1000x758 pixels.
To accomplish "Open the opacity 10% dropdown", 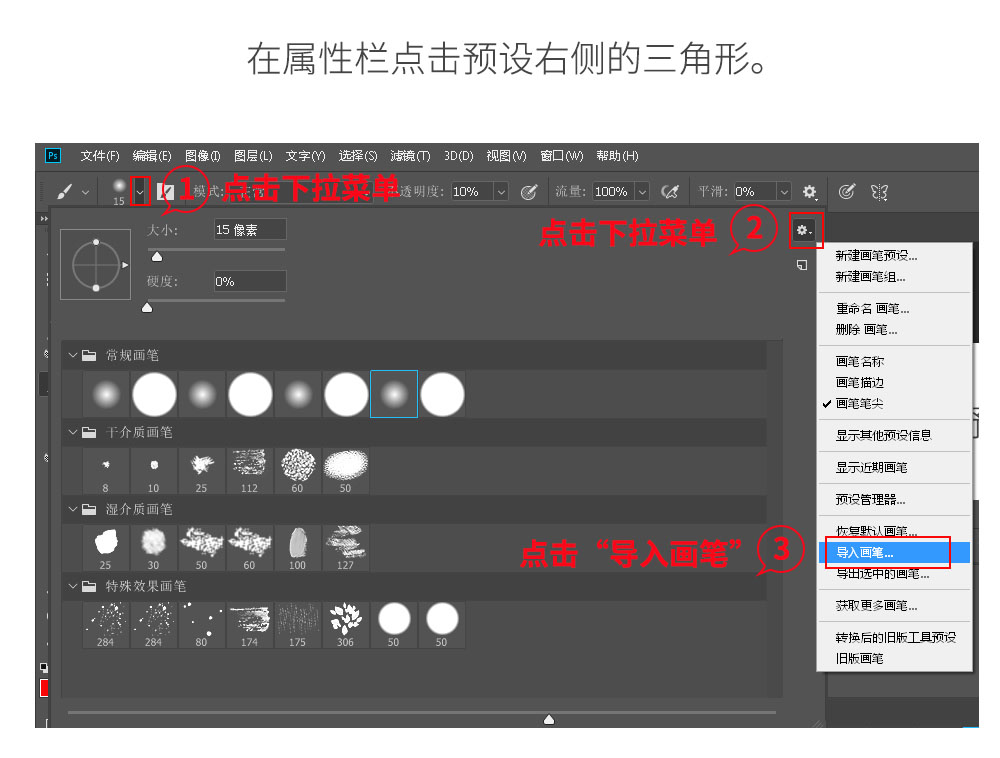I will (501, 192).
